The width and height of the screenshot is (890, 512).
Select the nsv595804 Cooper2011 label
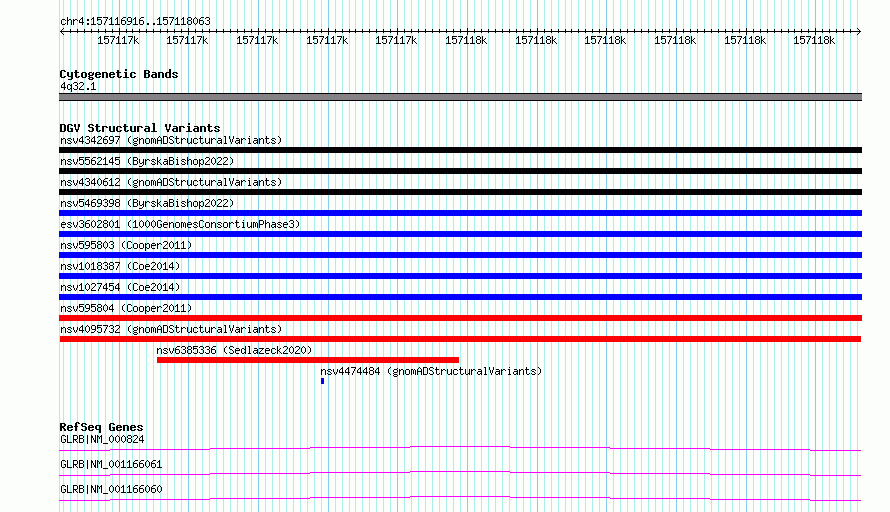(x=126, y=308)
